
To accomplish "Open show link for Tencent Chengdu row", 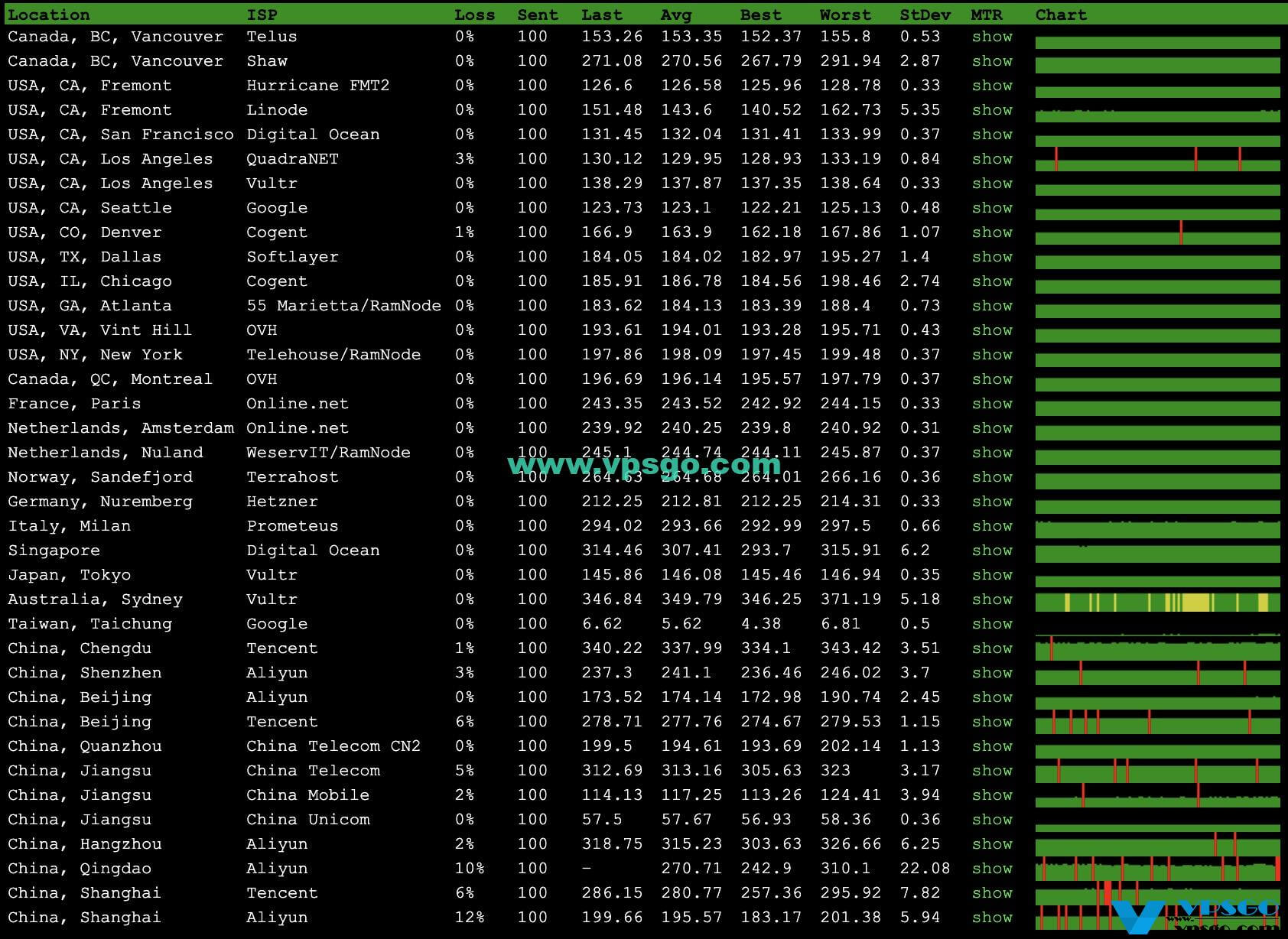I will coord(992,648).
